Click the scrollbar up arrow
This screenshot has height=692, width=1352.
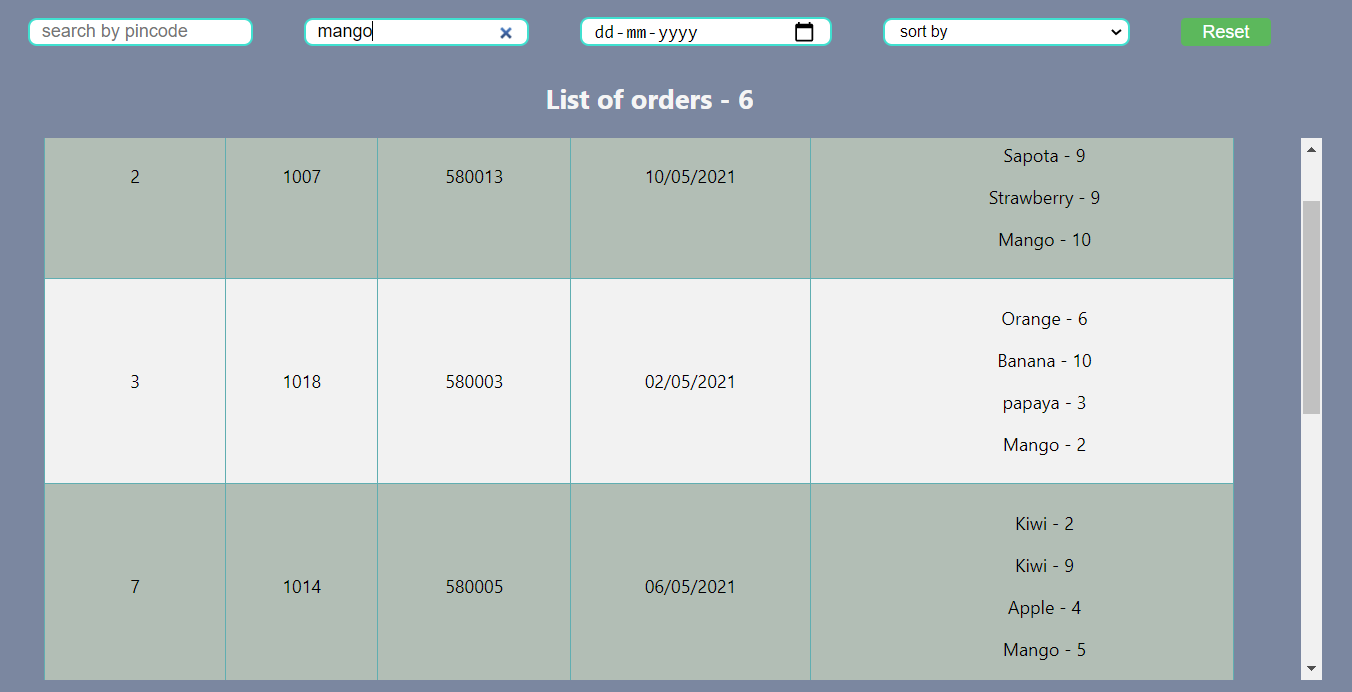pyautogui.click(x=1311, y=148)
